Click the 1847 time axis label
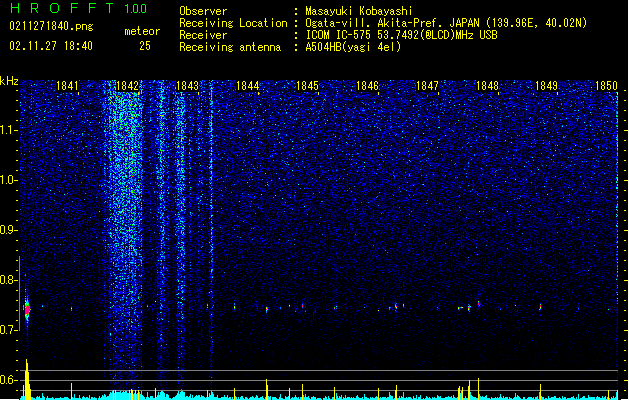Viewport: 629px width, 400px height. [427, 86]
